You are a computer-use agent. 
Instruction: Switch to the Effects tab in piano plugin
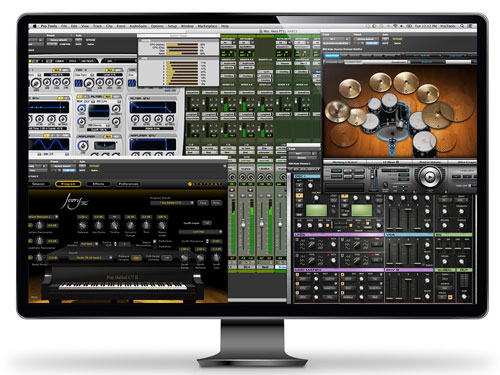[x=98, y=184]
